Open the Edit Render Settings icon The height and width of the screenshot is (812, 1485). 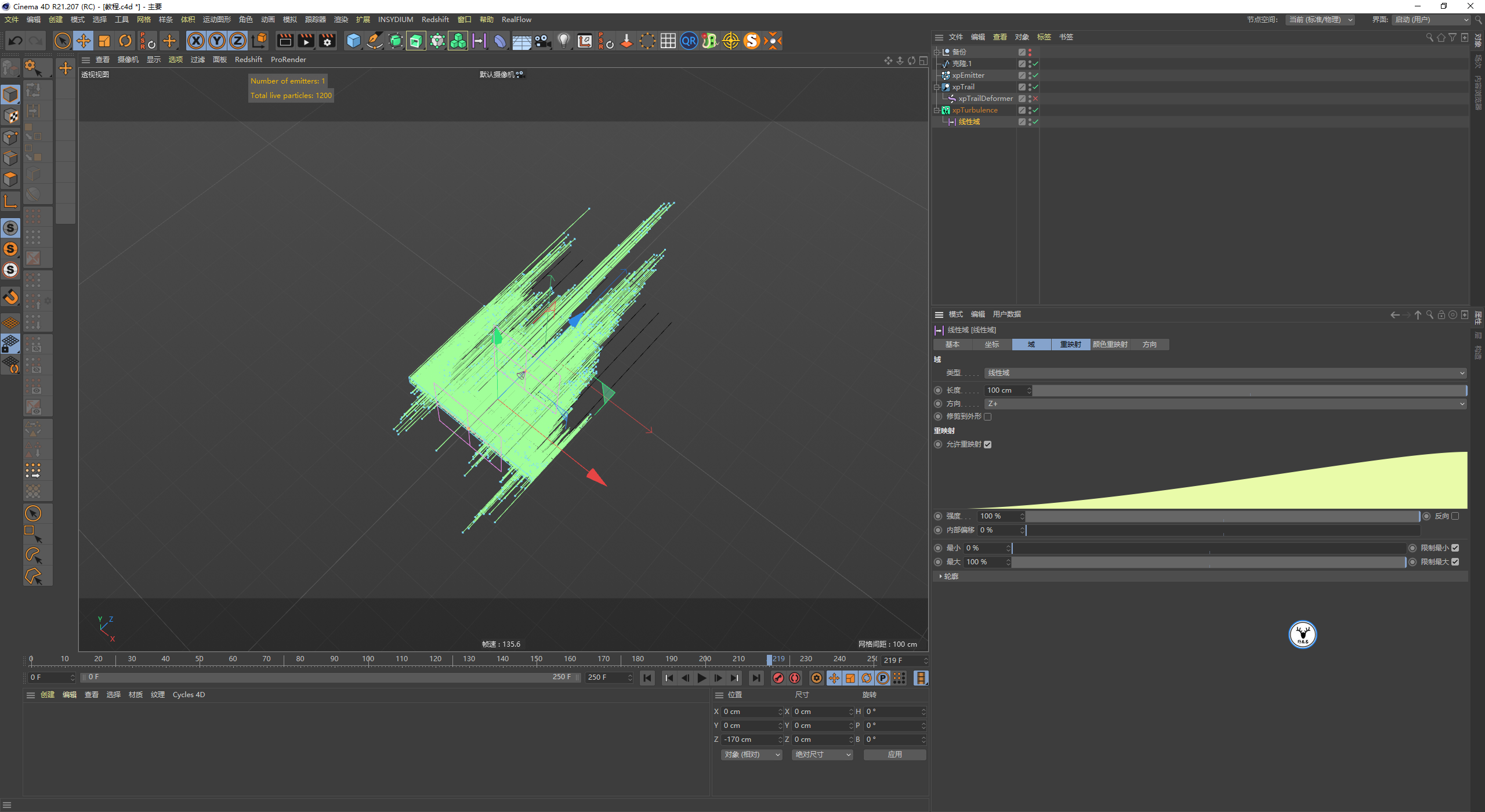[327, 41]
